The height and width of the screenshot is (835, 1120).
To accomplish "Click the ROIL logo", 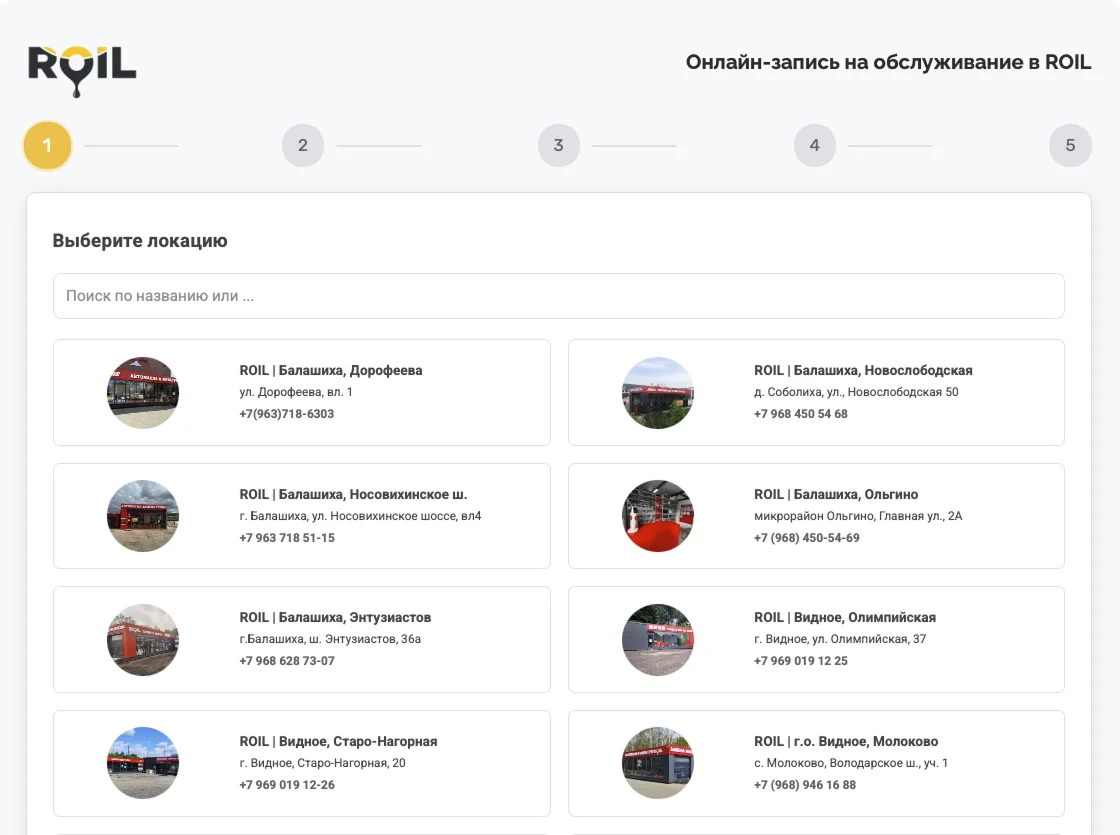I will coord(82,70).
